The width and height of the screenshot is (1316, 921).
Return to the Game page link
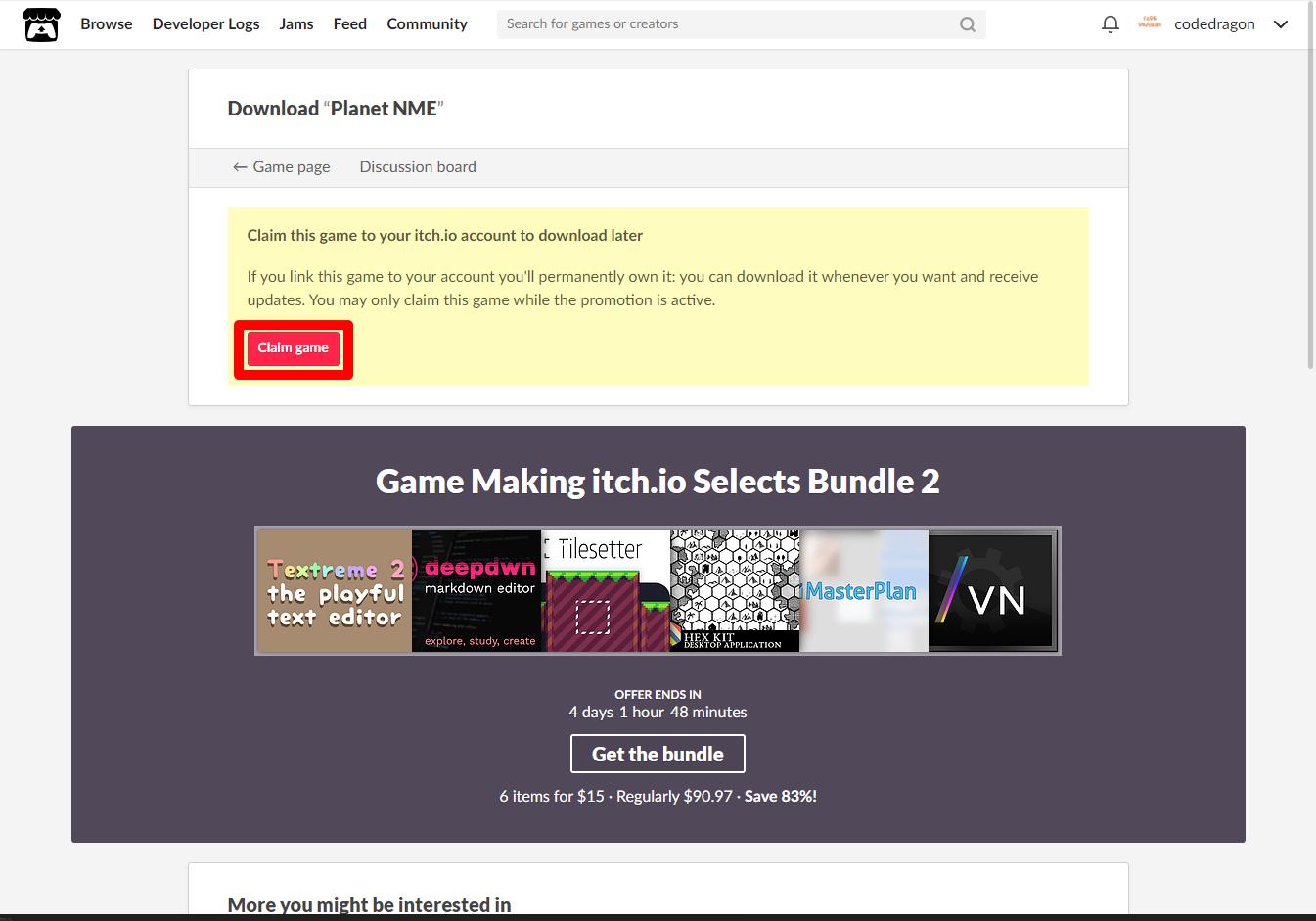click(282, 167)
